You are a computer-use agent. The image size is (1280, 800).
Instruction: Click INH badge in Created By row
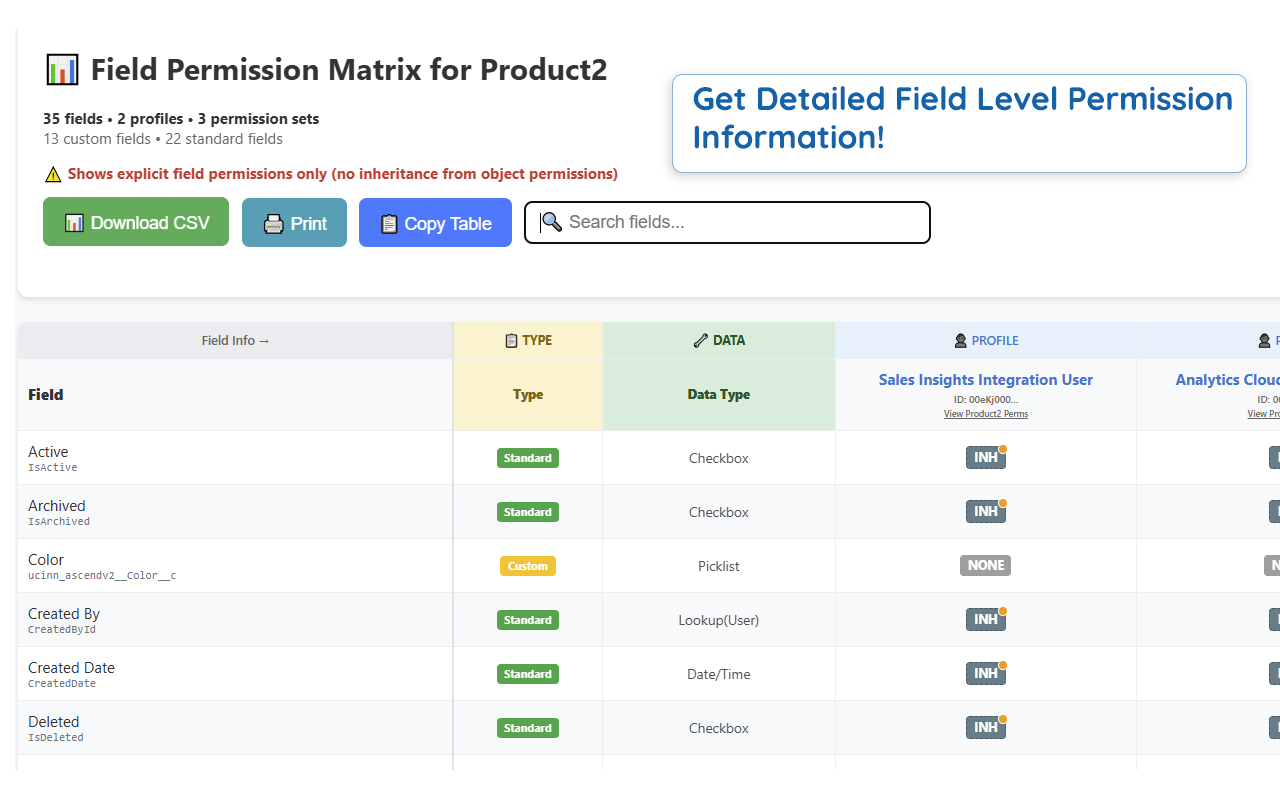[985, 620]
